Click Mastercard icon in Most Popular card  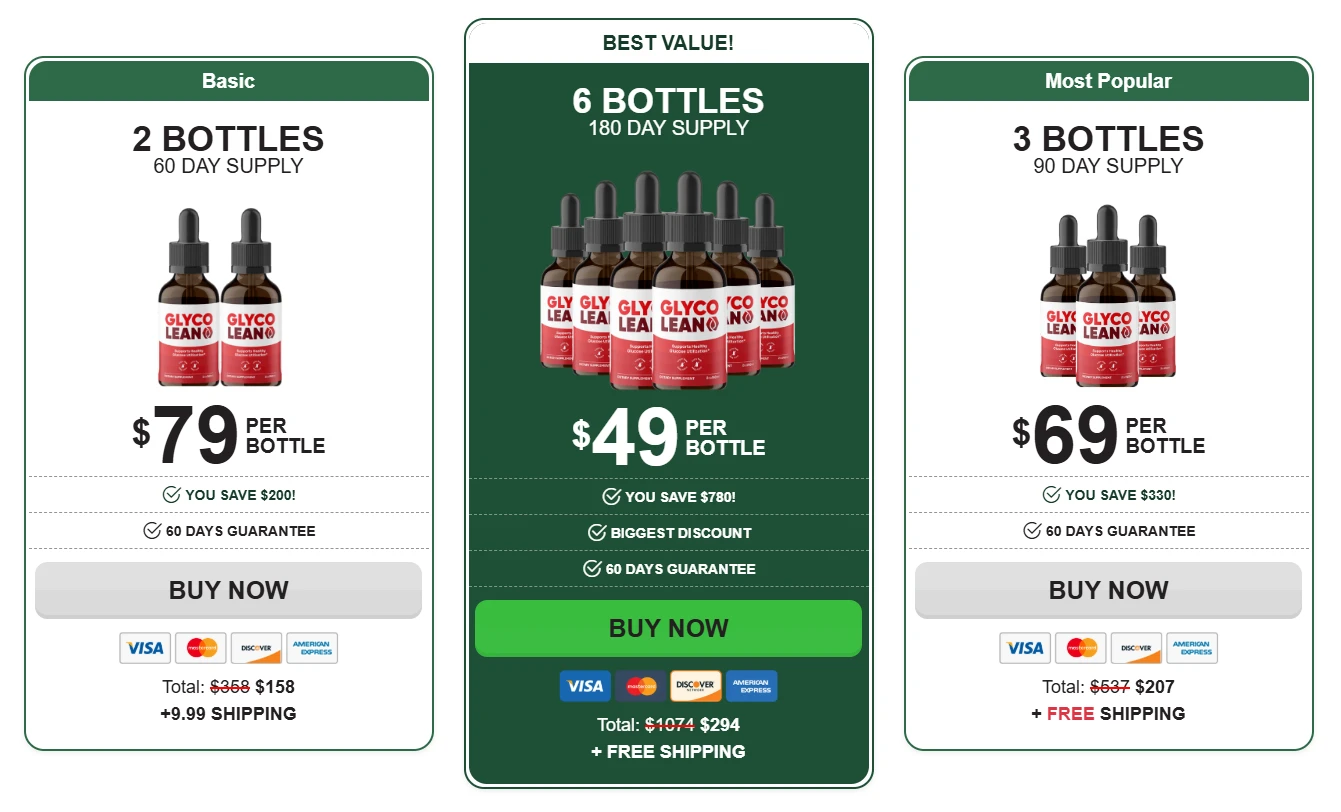click(x=1081, y=648)
